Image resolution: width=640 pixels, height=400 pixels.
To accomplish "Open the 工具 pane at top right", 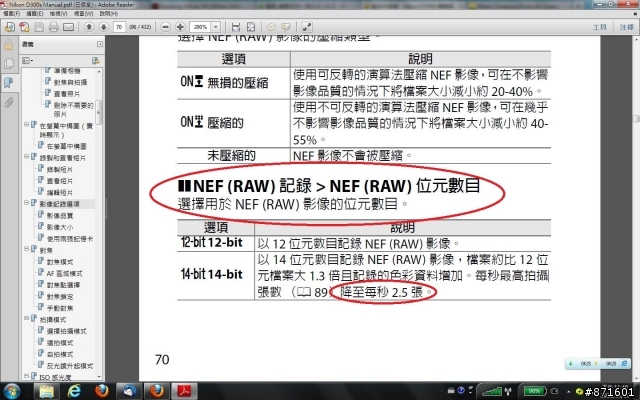I will 600,27.
